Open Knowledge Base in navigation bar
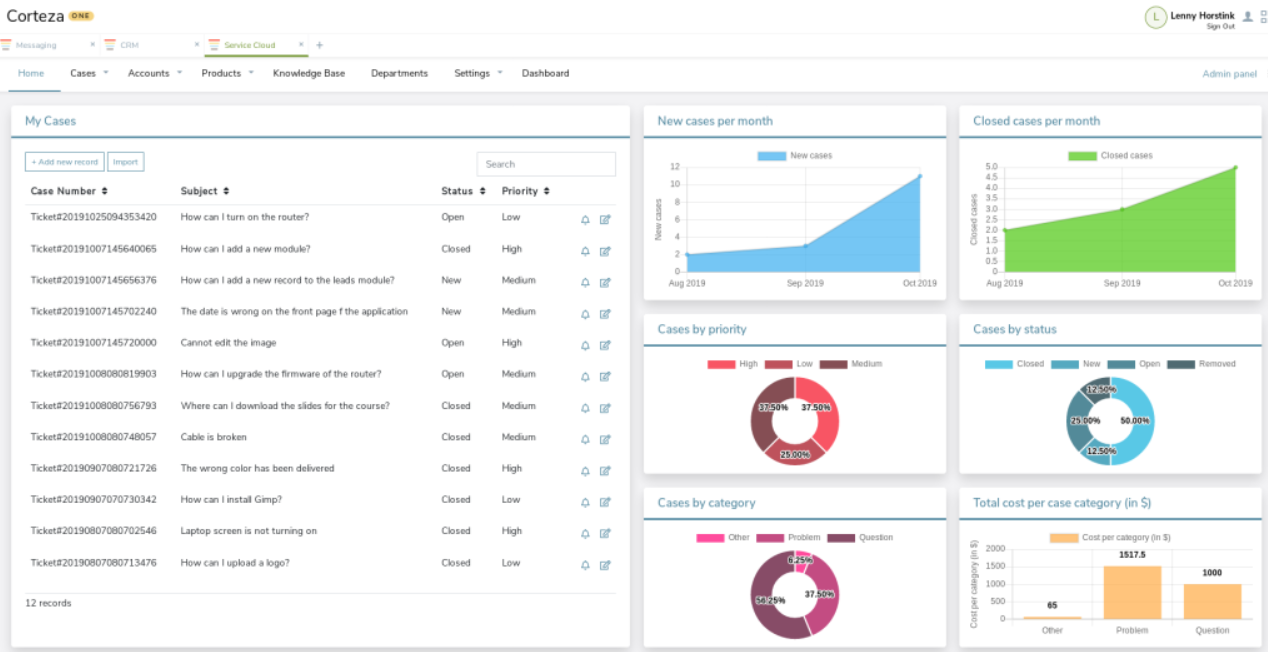 tap(309, 73)
